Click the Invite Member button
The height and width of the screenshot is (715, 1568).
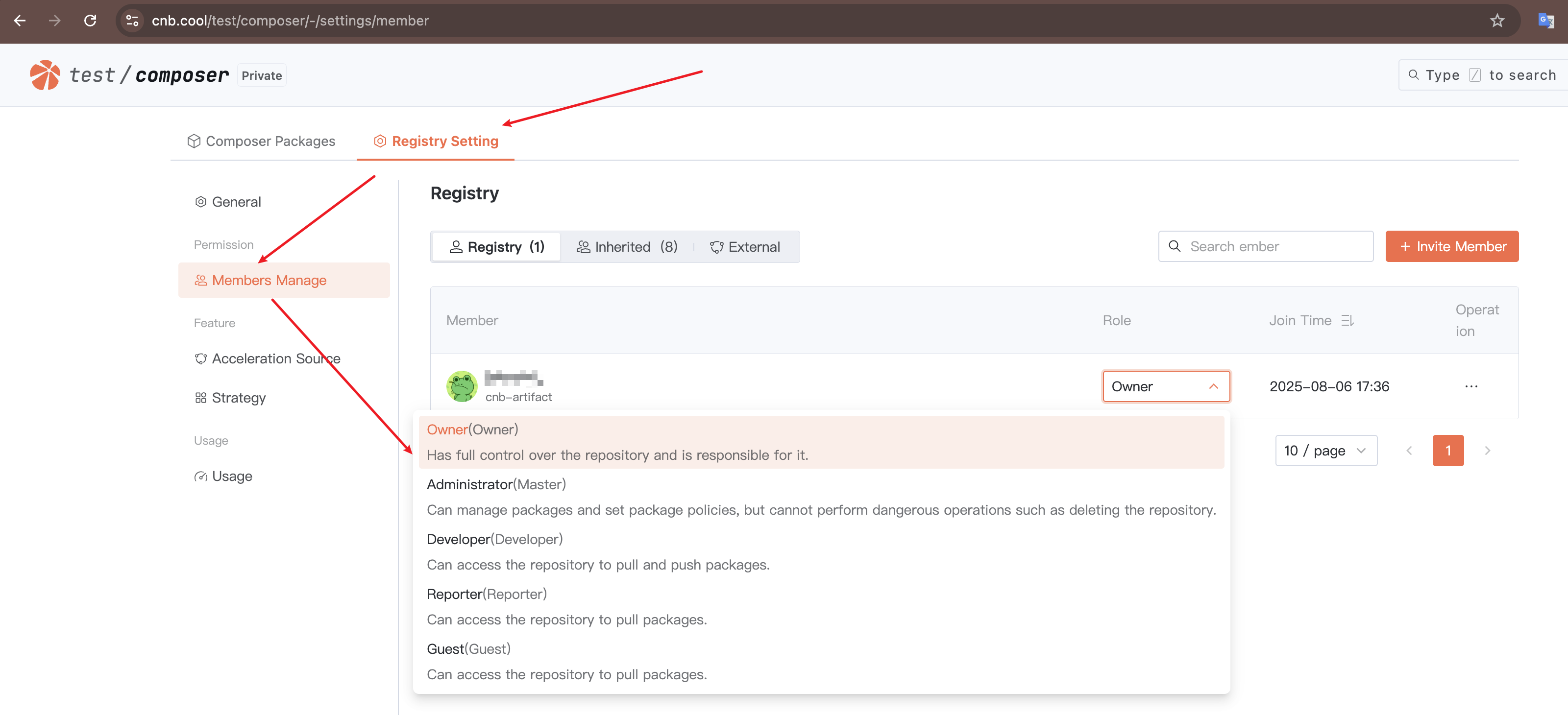[x=1451, y=246]
